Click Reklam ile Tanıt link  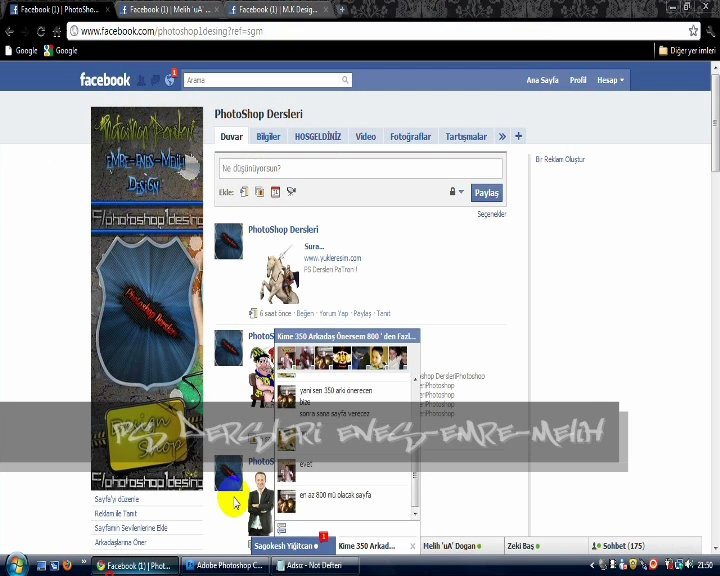coord(116,513)
